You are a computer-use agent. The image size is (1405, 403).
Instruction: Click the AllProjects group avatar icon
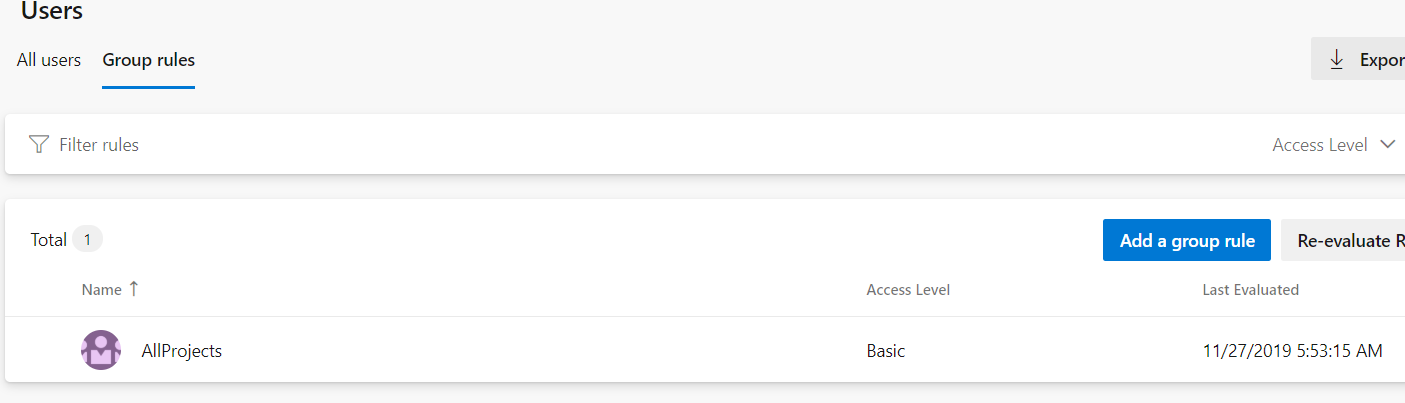coord(101,350)
